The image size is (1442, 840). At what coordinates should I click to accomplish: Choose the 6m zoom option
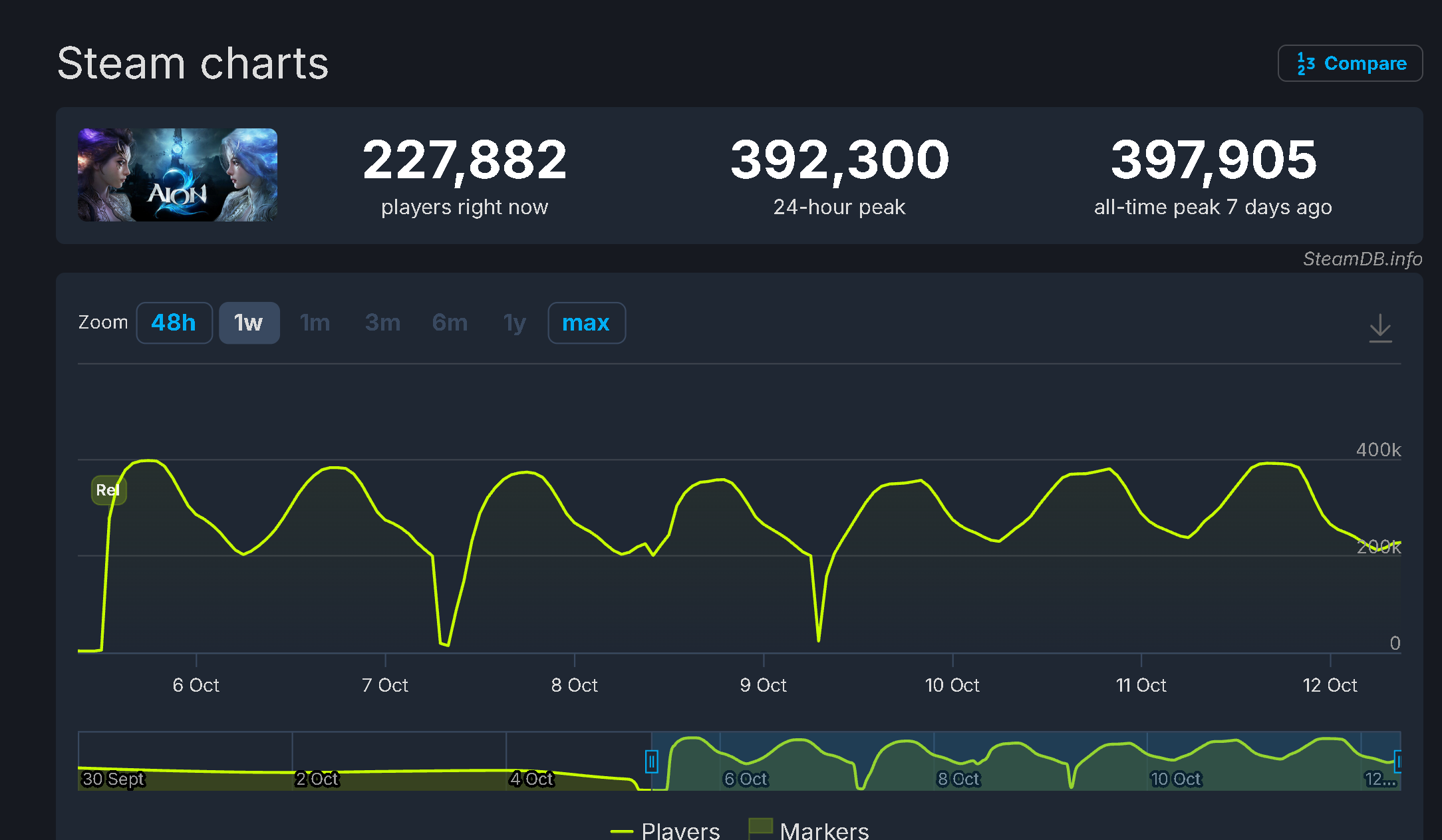coord(450,323)
